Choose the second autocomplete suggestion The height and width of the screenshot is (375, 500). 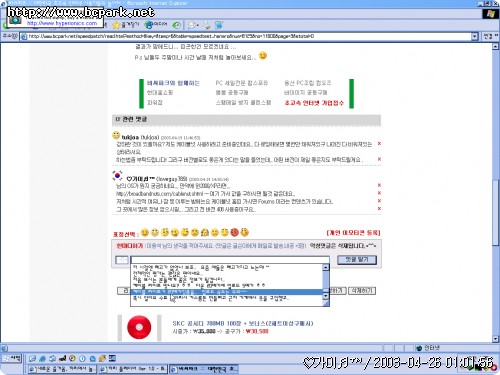click(227, 273)
